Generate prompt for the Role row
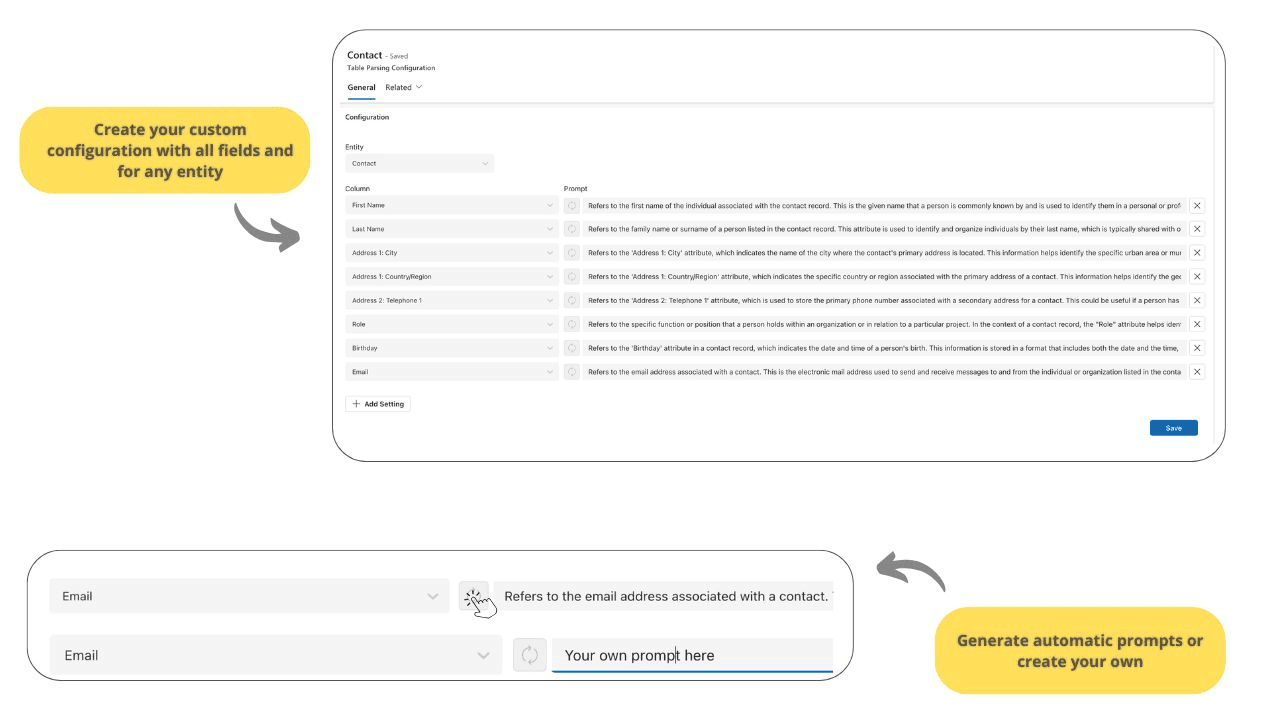This screenshot has width=1280, height=720. click(572, 324)
